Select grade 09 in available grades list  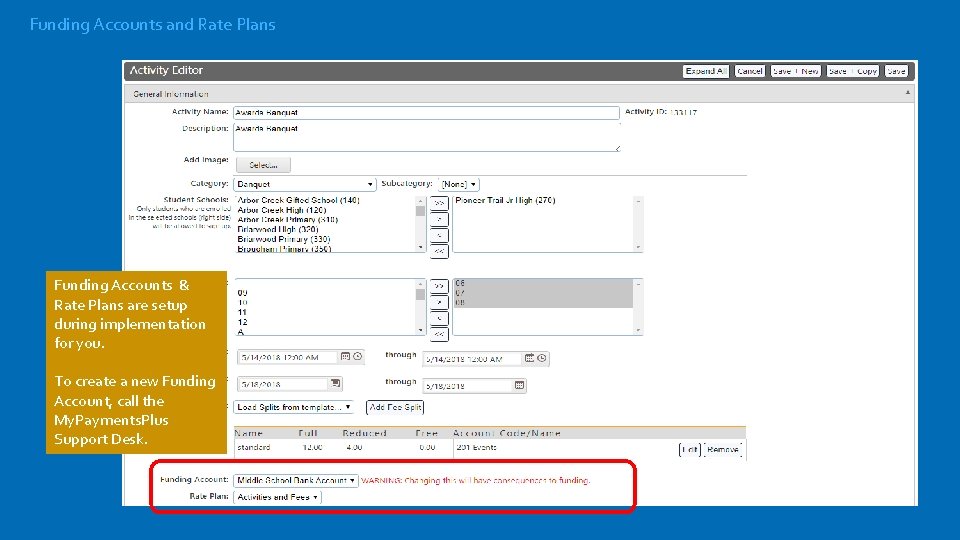coord(242,293)
